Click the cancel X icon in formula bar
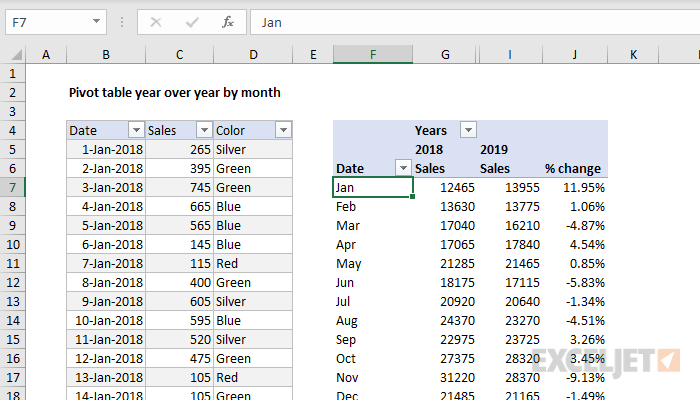 [x=156, y=22]
